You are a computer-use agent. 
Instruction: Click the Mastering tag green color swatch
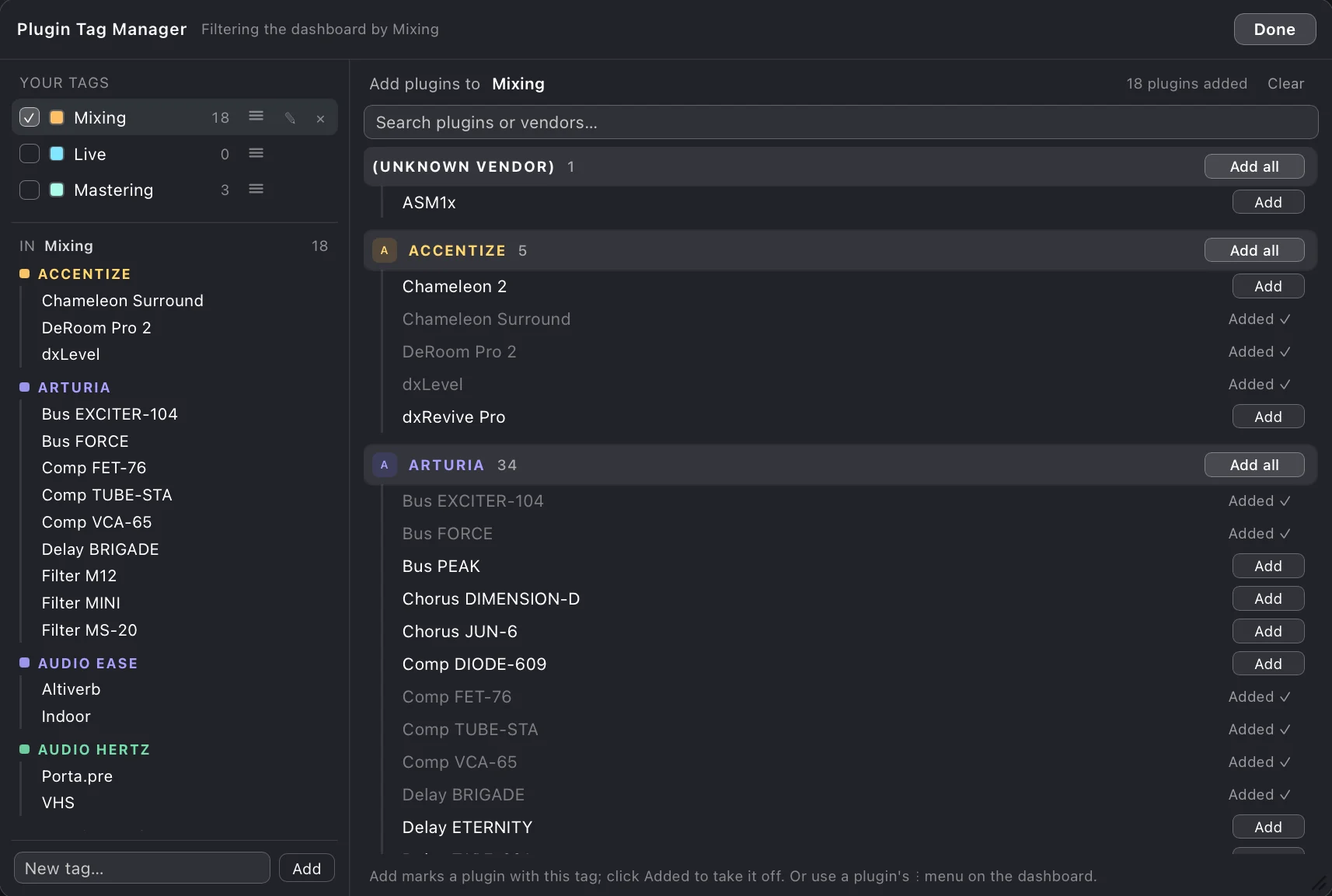pos(57,190)
